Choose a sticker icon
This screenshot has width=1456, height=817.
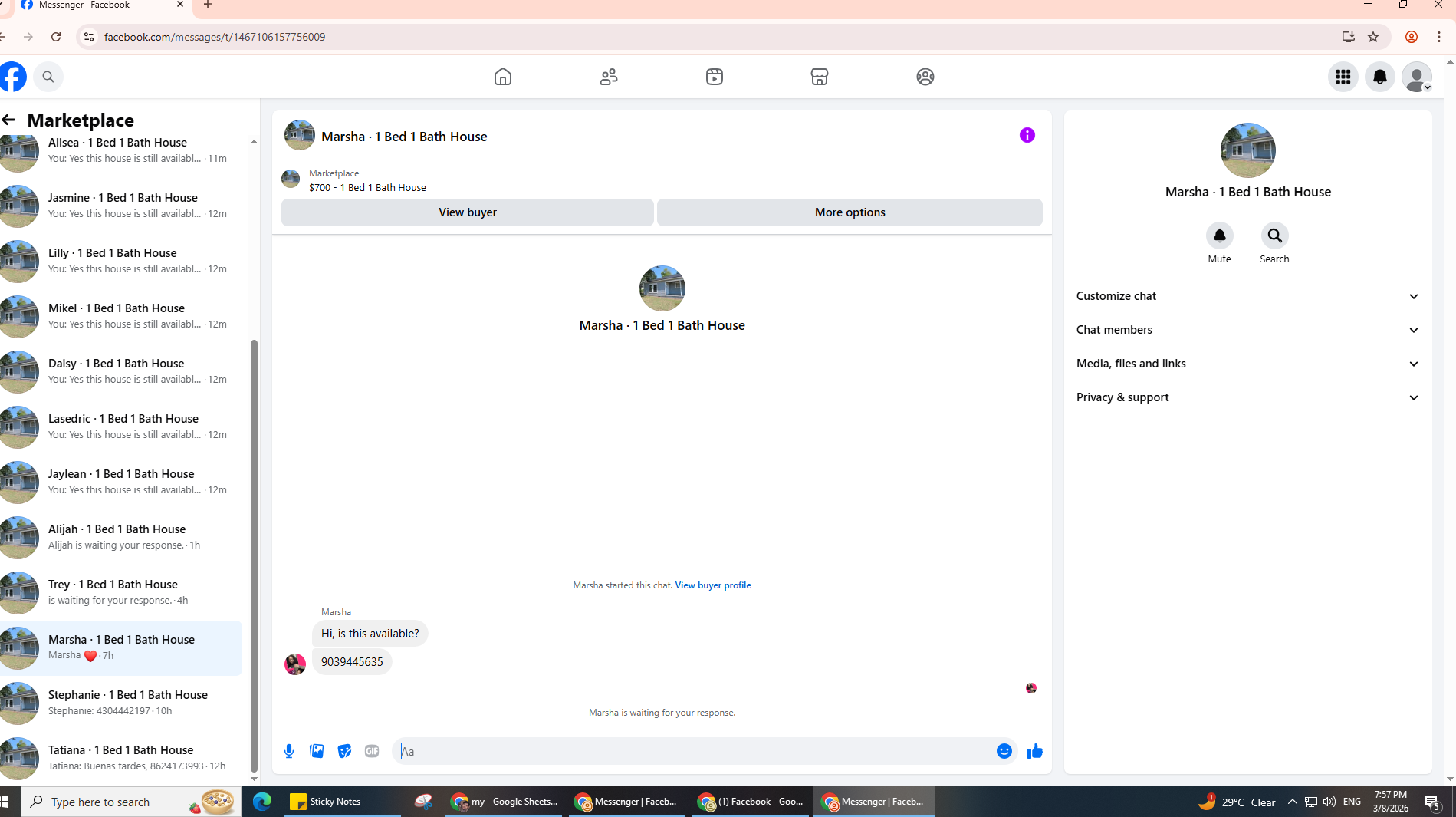pos(344,751)
